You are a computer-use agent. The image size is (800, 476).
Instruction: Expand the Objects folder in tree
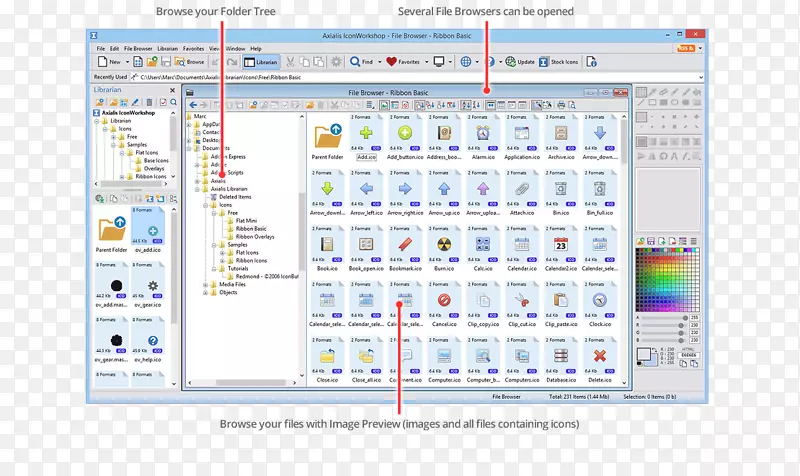pos(205,293)
